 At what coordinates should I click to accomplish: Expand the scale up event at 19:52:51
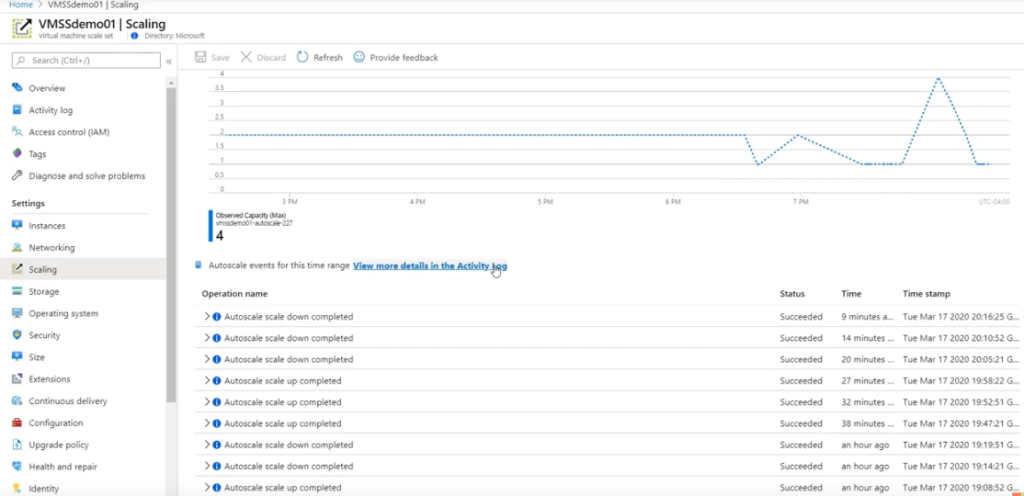207,402
